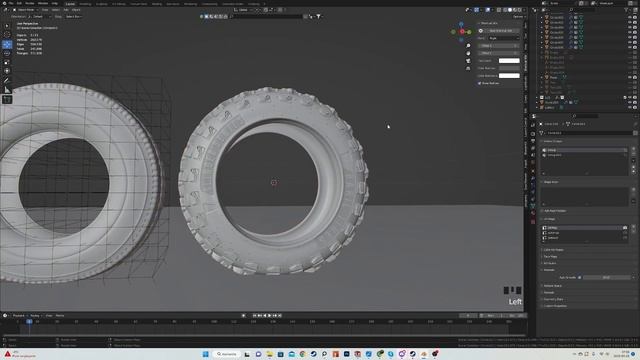Collapse the Shape Keys panel

(x=551, y=182)
